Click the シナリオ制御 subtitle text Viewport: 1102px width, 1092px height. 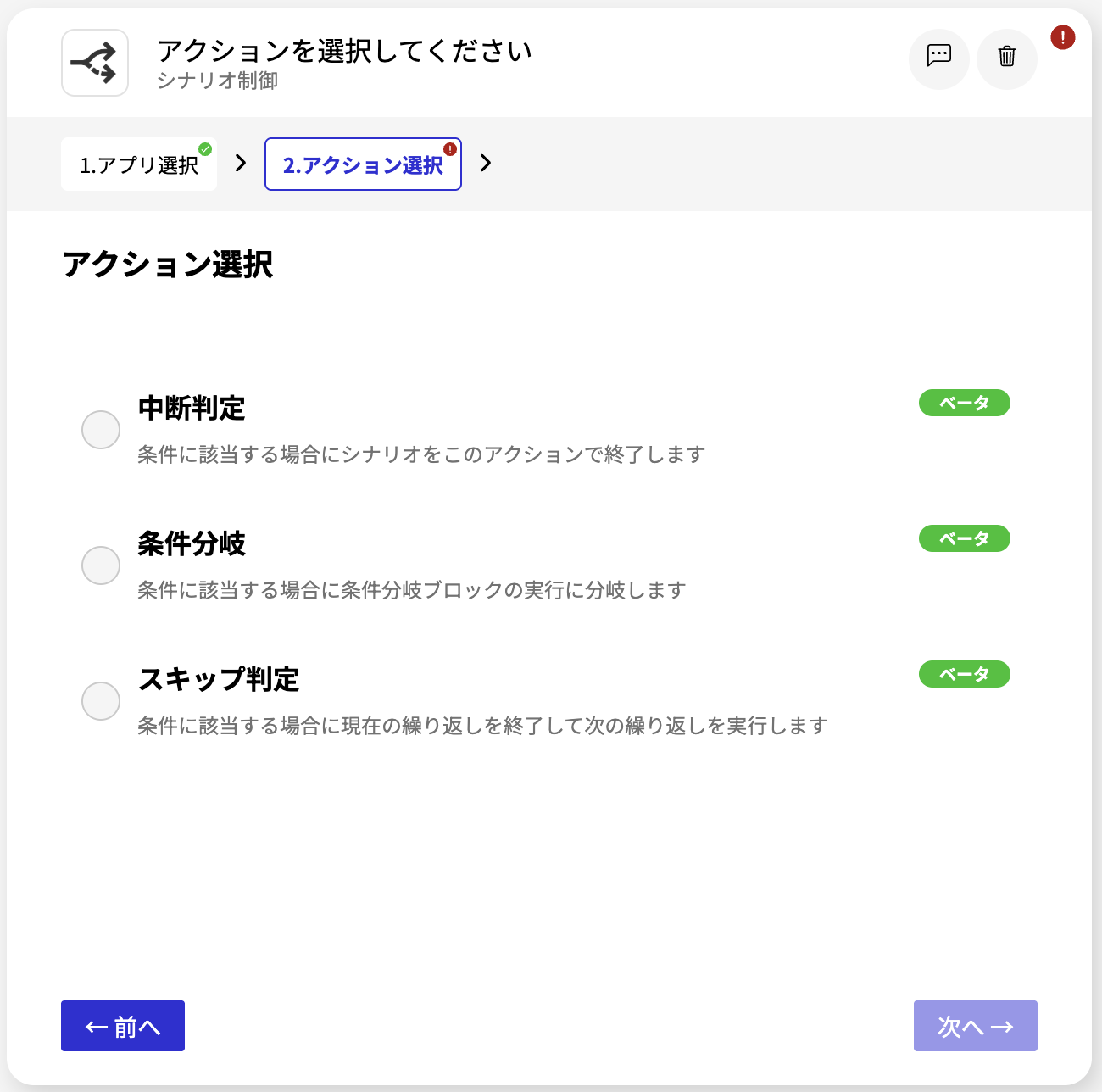(218, 81)
